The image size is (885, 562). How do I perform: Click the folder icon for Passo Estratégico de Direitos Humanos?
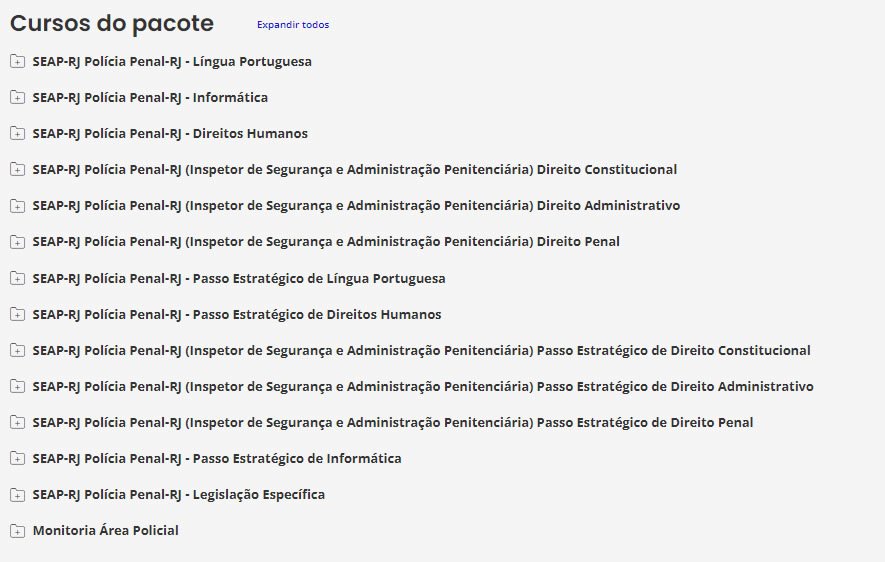(17, 315)
